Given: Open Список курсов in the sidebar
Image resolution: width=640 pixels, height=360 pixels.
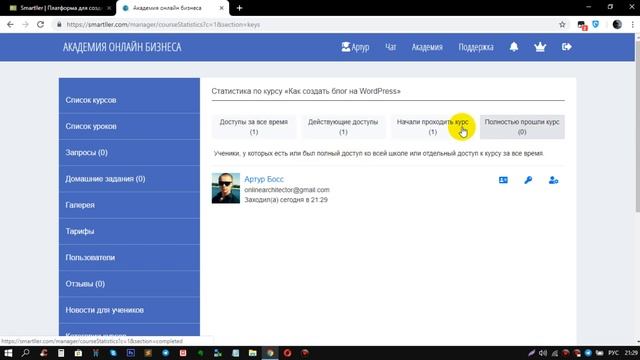Looking at the screenshot, I should (x=129, y=100).
